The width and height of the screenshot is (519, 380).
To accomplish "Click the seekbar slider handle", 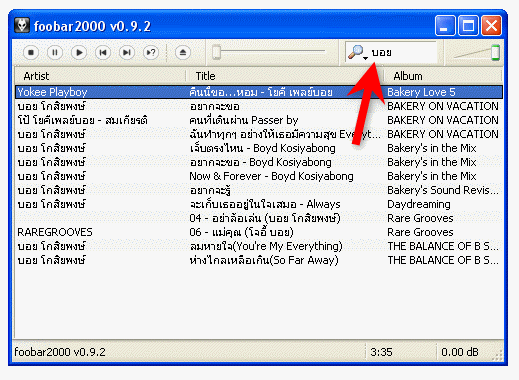I will 217,52.
